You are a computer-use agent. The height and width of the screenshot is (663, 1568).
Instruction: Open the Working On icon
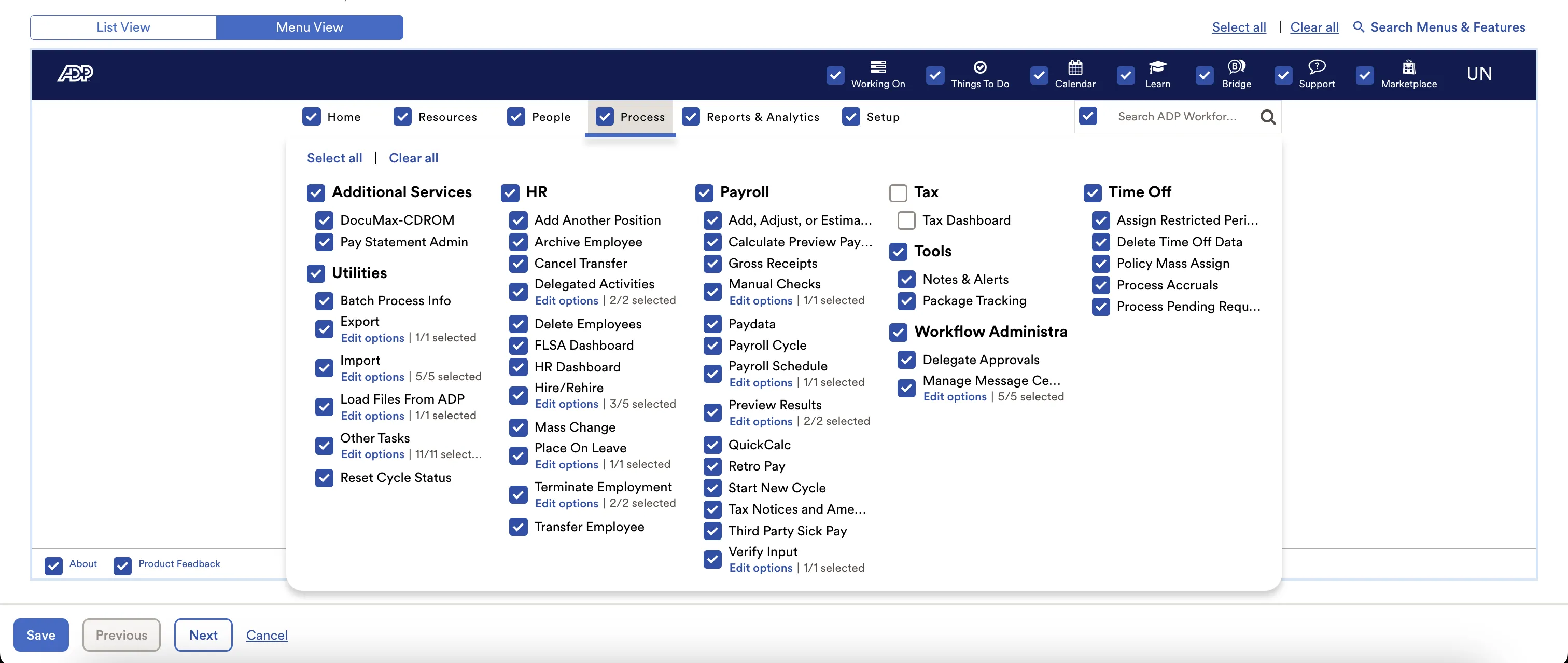878,67
